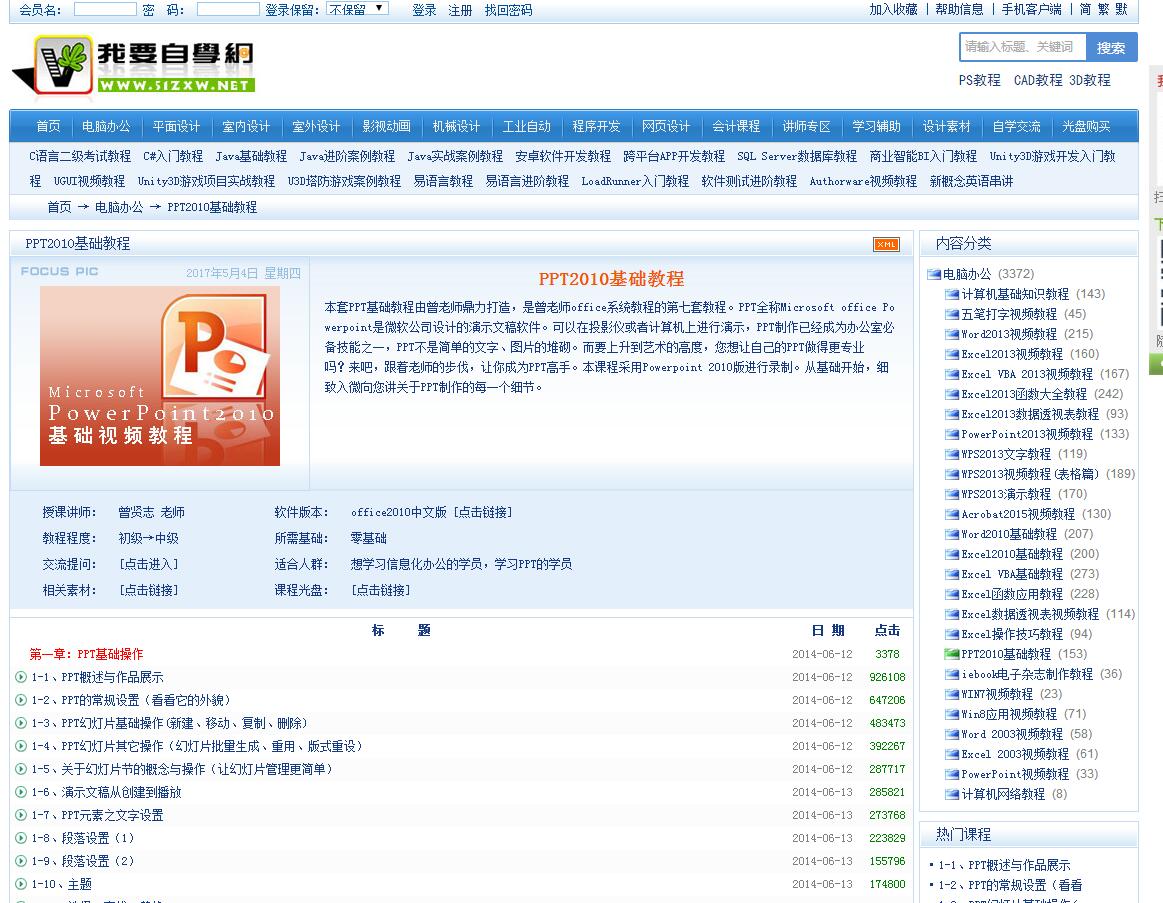Open Excel2013函数大全教程 category
Viewport: 1163px width, 903px height.
1024,394
